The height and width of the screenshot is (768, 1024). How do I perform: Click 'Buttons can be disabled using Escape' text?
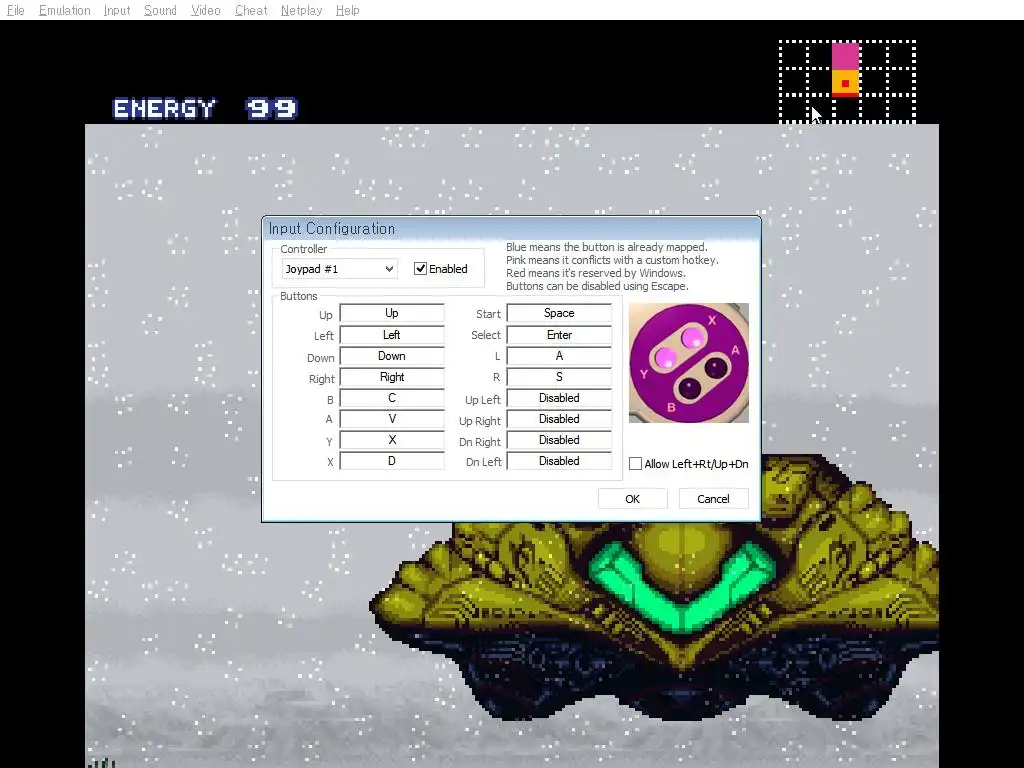point(597,286)
